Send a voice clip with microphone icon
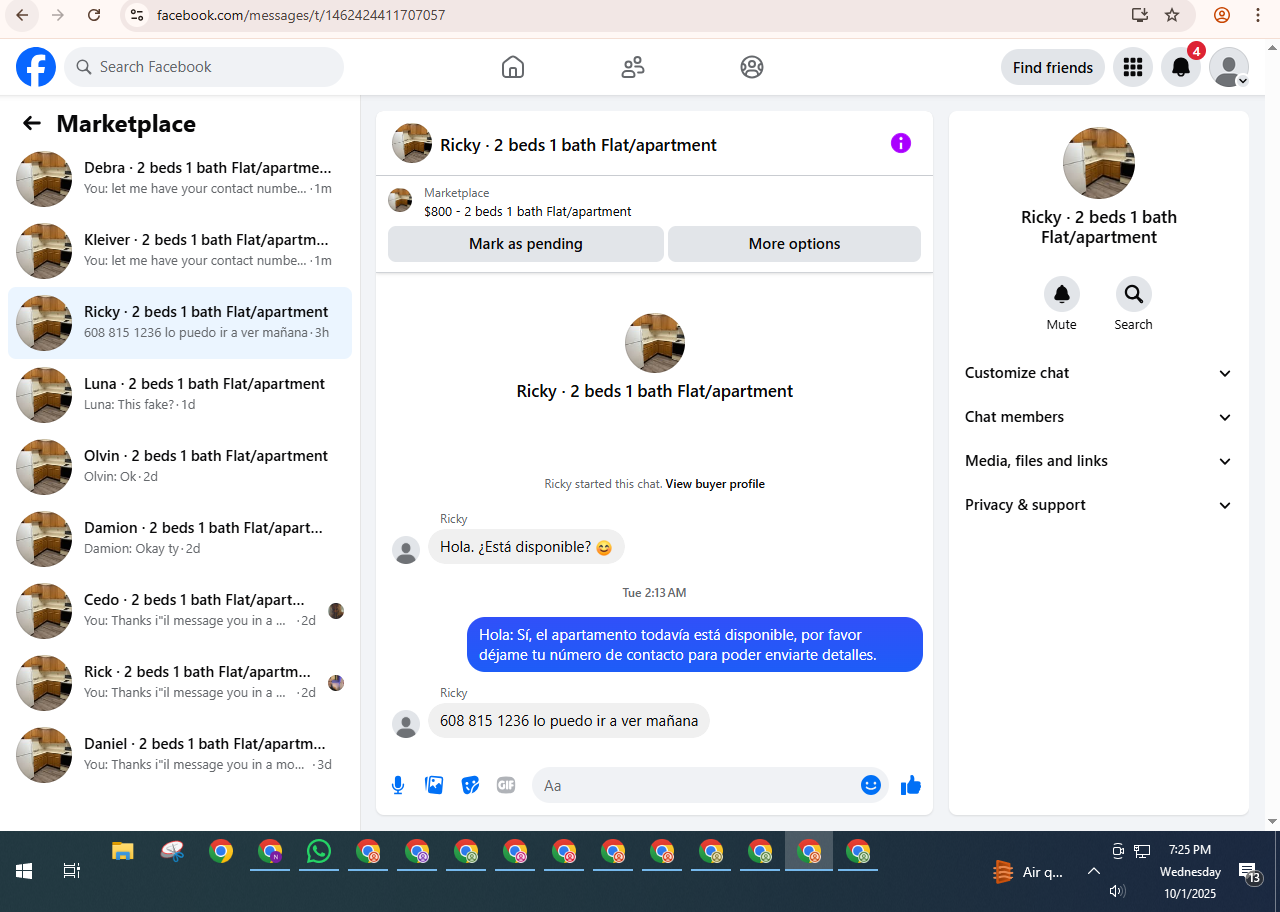 [398, 785]
